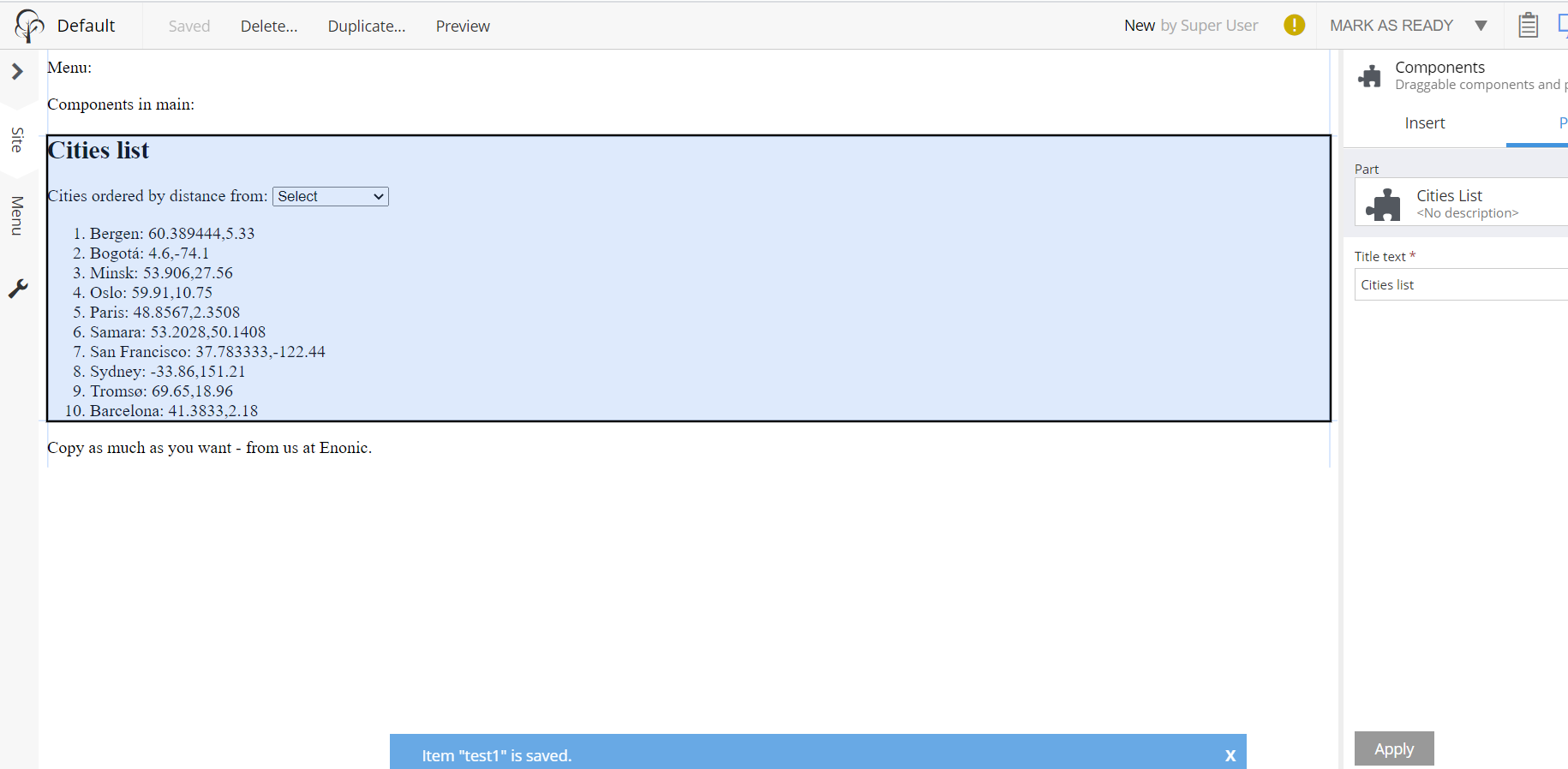Open the clipboard issues icon
The width and height of the screenshot is (1568, 769).
(x=1528, y=26)
